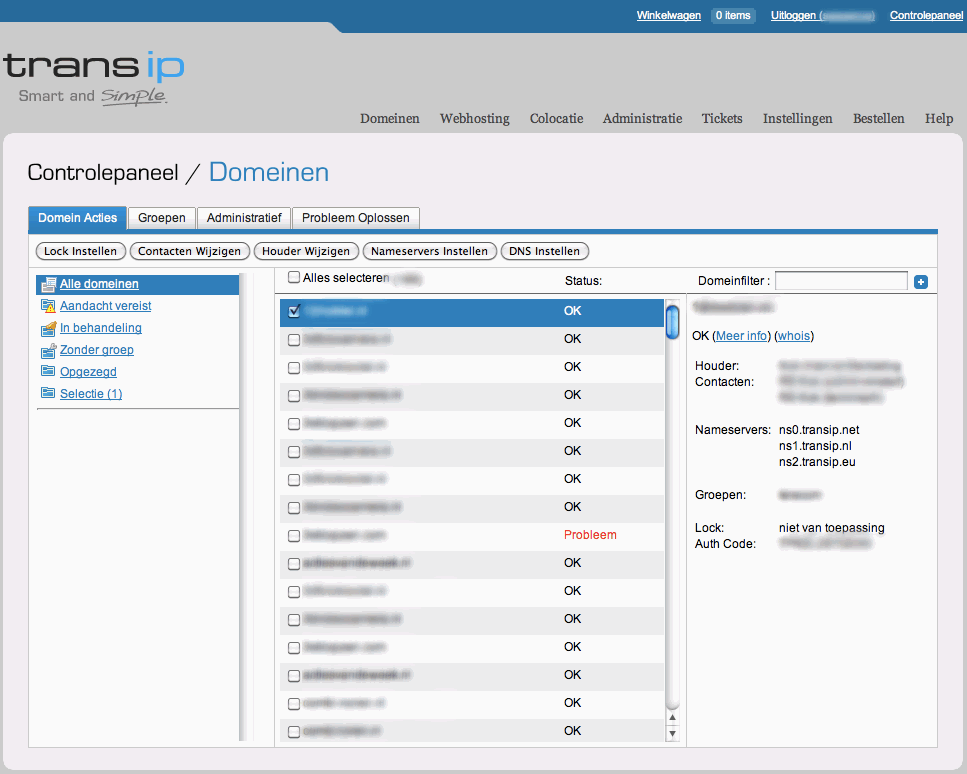The image size is (967, 774).
Task: Click the domain list scroll-up arrow
Action: [672, 718]
